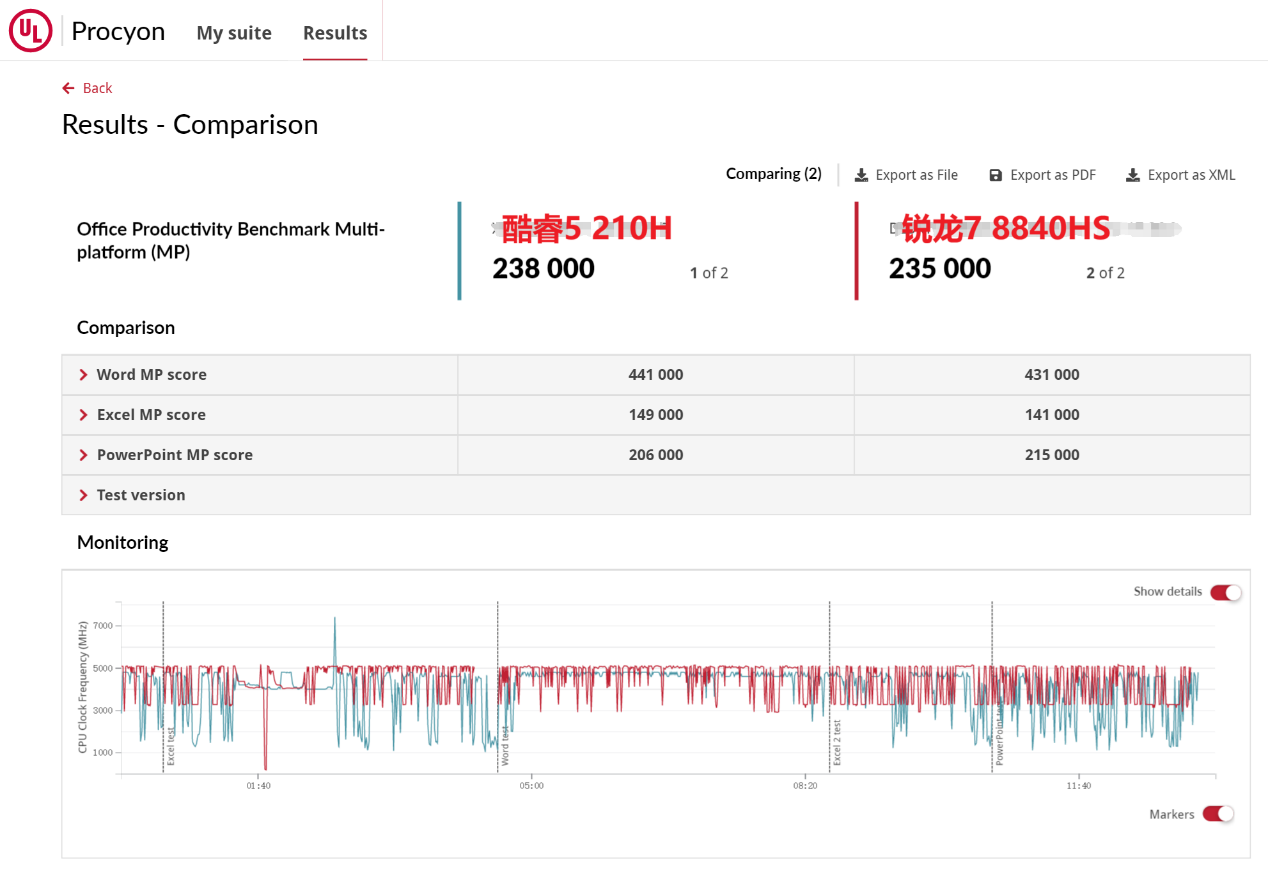Toggle the Show details switch
Image resolution: width=1268 pixels, height=870 pixels.
[1225, 592]
